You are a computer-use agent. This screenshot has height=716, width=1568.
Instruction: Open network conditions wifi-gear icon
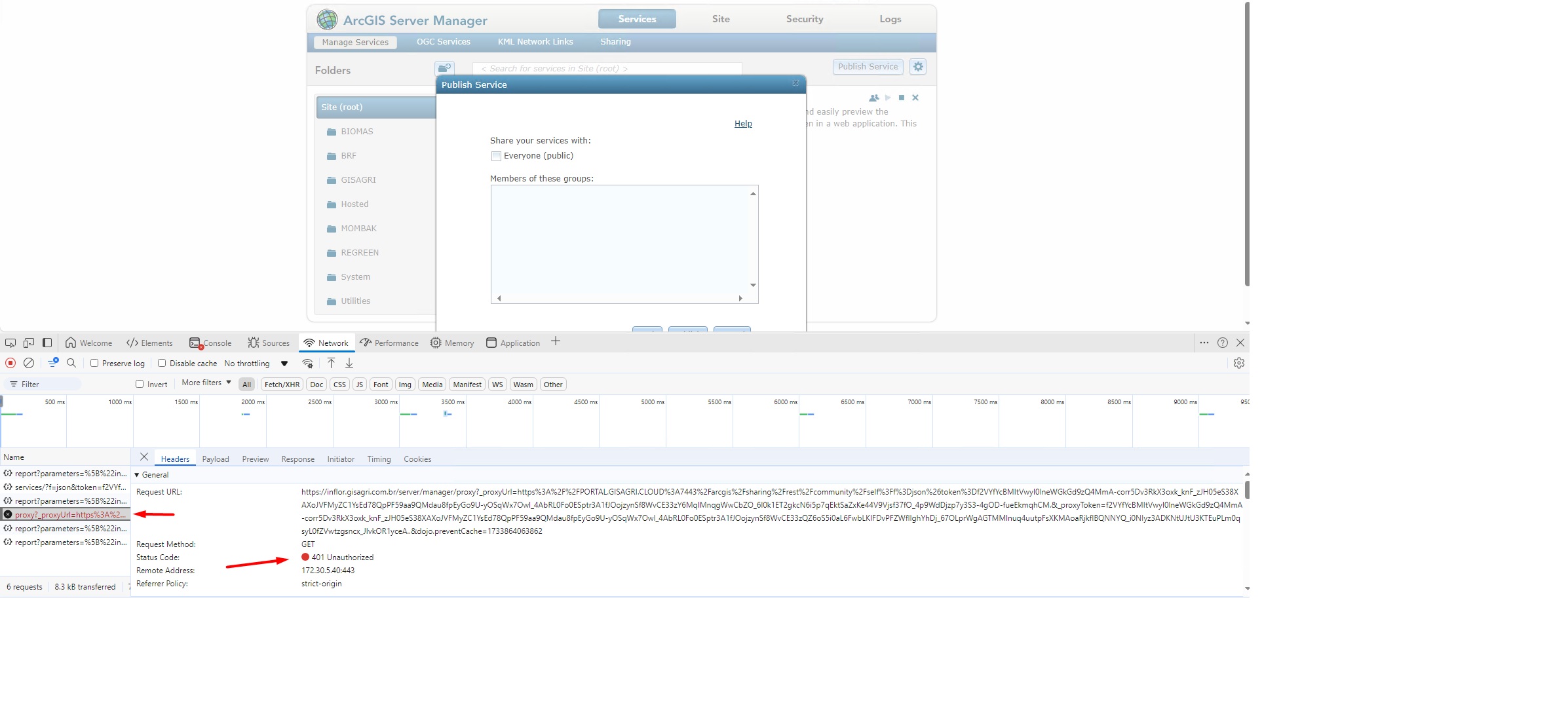(x=307, y=364)
